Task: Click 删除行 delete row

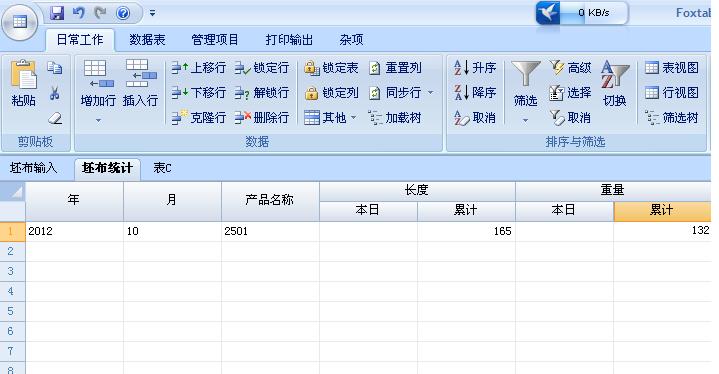Action: pos(262,118)
